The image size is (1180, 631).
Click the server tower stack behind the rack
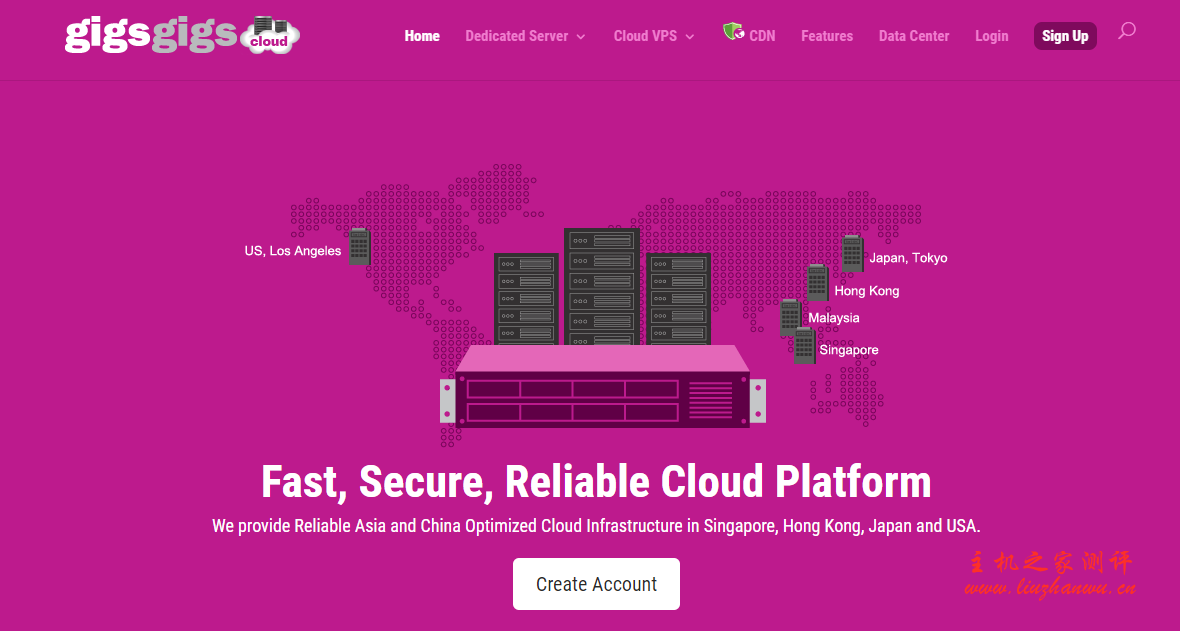601,285
